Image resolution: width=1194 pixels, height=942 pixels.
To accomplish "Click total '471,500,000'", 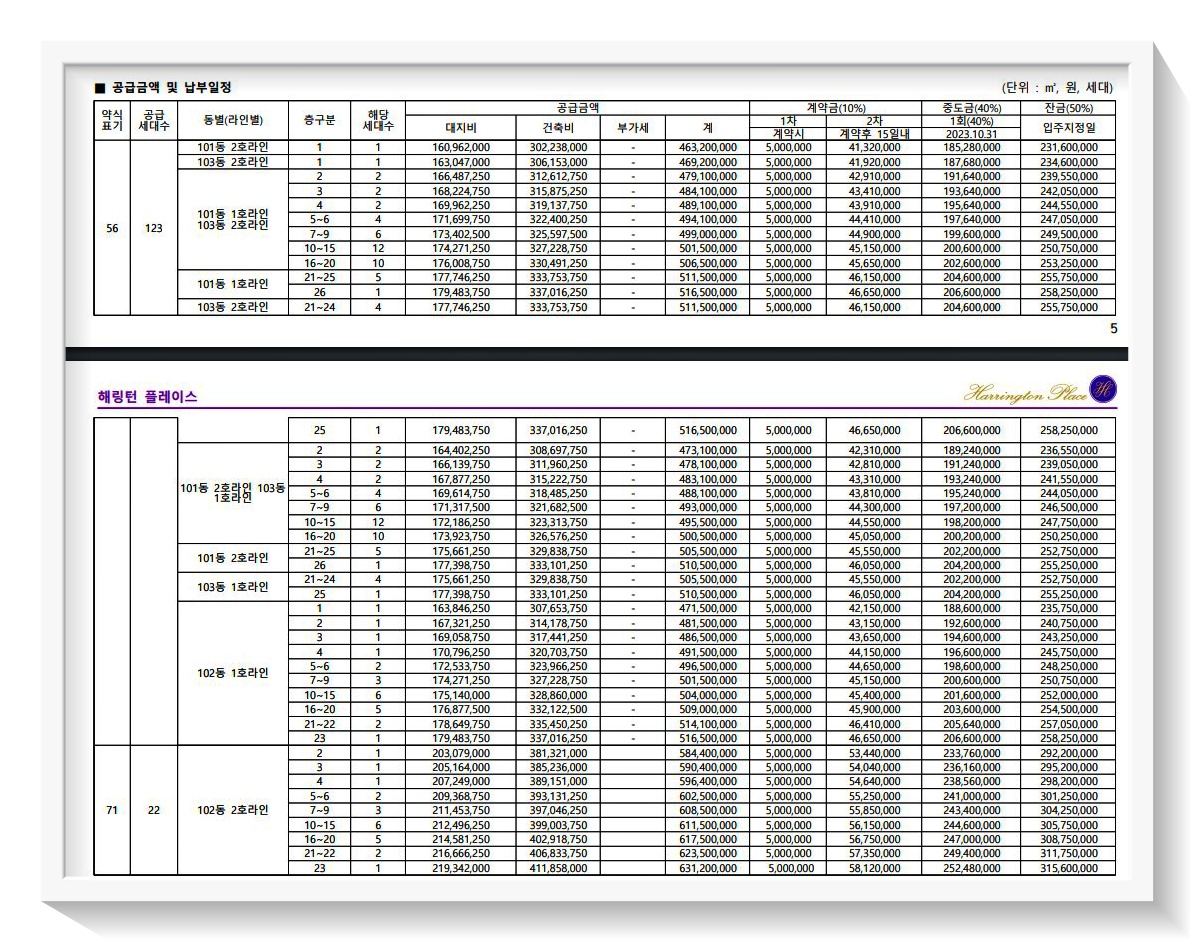I will pyautogui.click(x=707, y=608).
